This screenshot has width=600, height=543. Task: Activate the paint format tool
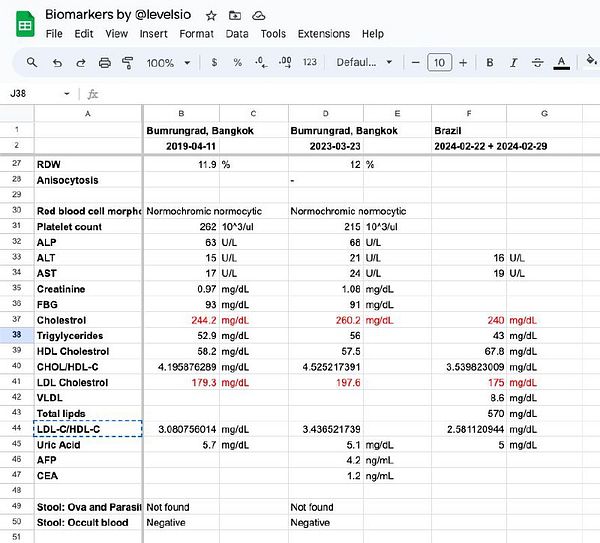coord(127,62)
